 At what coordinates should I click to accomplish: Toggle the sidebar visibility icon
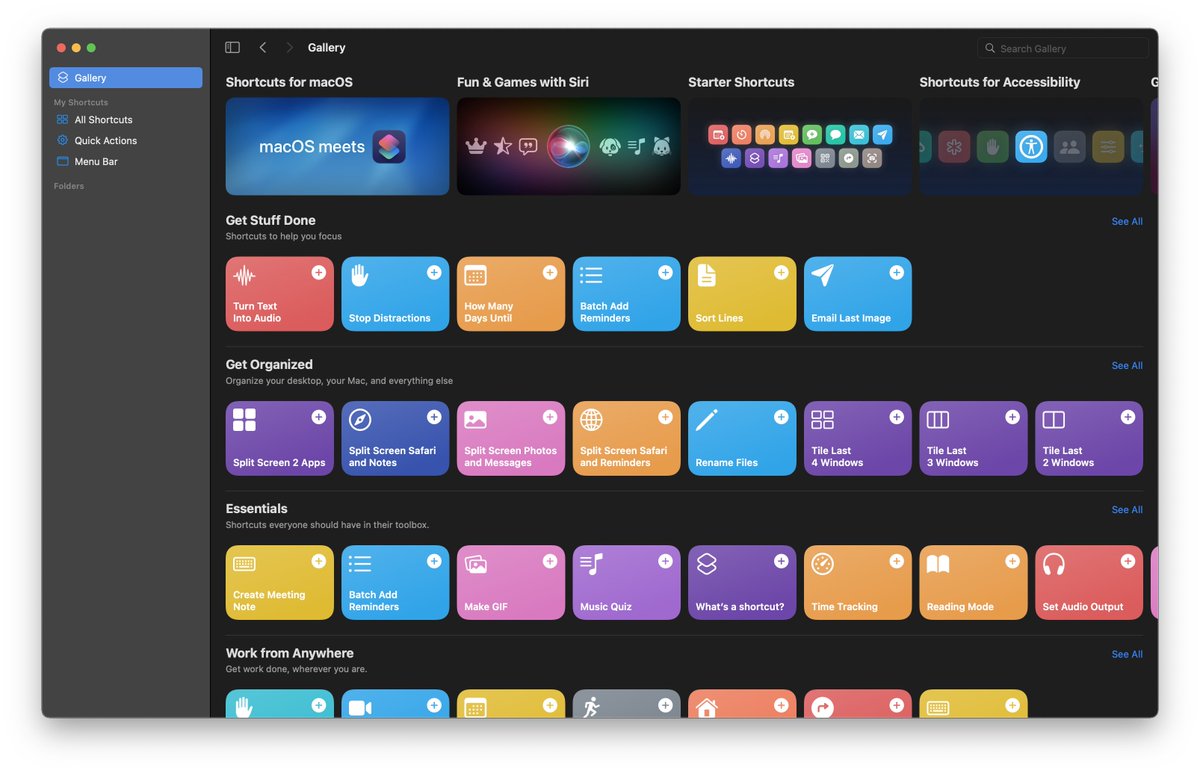coord(232,47)
